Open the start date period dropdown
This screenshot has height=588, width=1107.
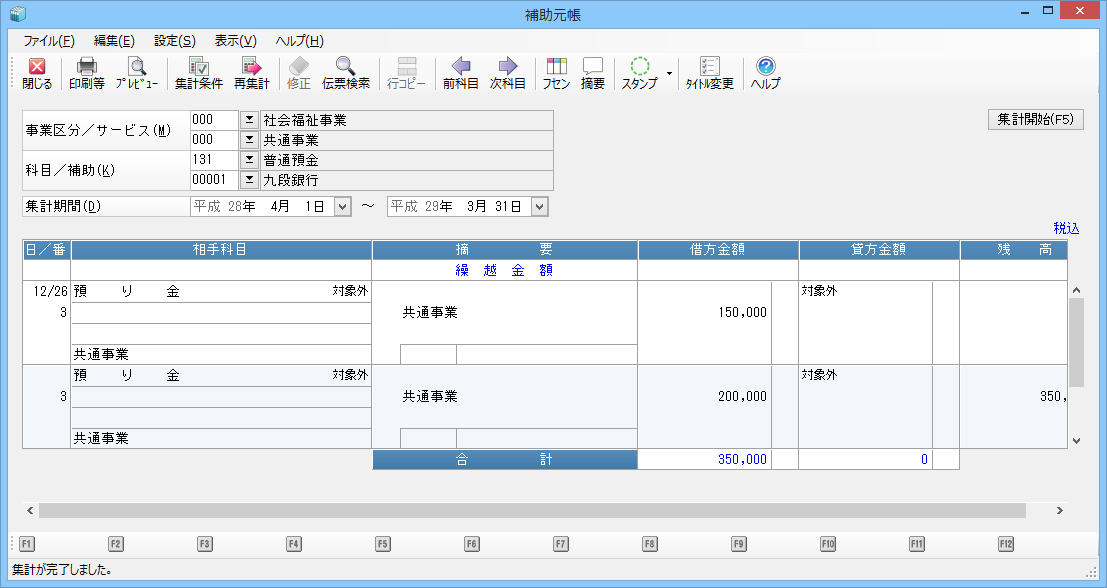point(342,206)
